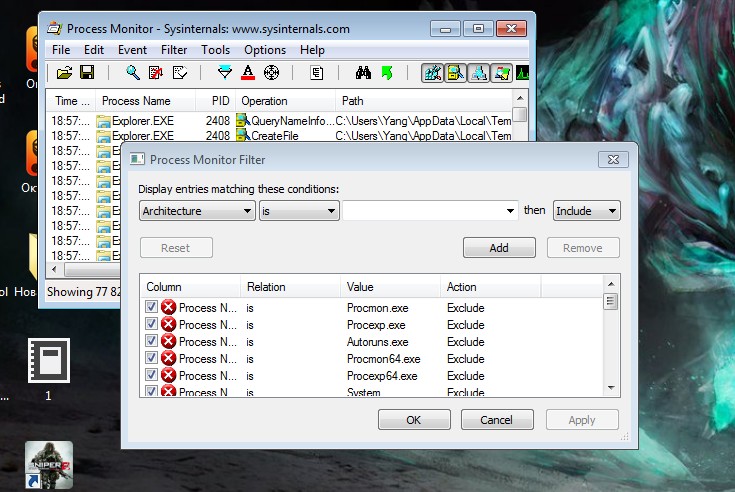Screen dimensions: 735x492
Task: Open the Process Tree toolbar icon
Action: point(317,73)
